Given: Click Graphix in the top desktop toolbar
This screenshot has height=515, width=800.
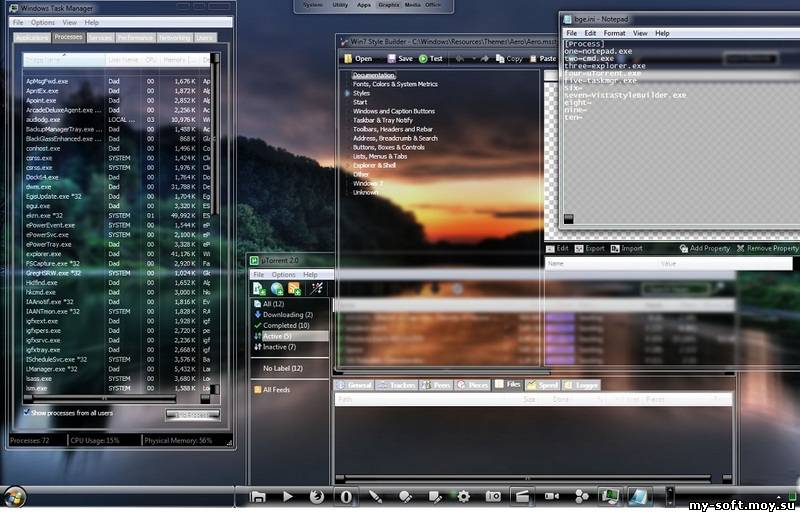Looking at the screenshot, I should [x=389, y=5].
